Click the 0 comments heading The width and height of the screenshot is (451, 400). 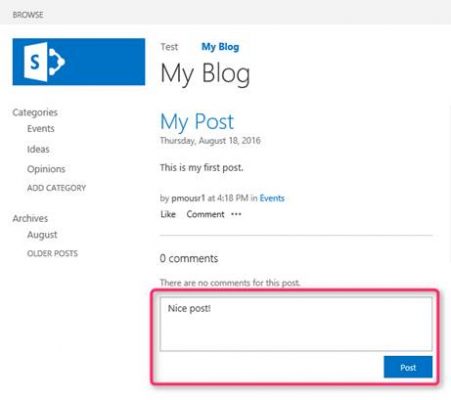coord(189,258)
